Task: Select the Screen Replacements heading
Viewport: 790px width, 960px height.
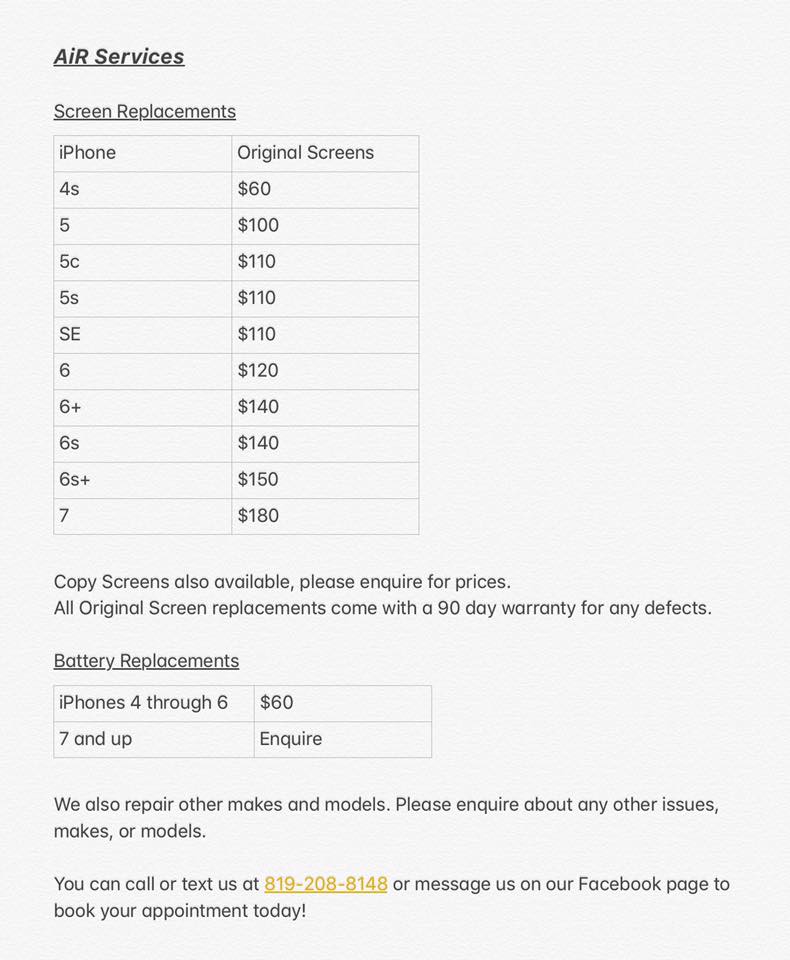Action: pyautogui.click(x=145, y=111)
